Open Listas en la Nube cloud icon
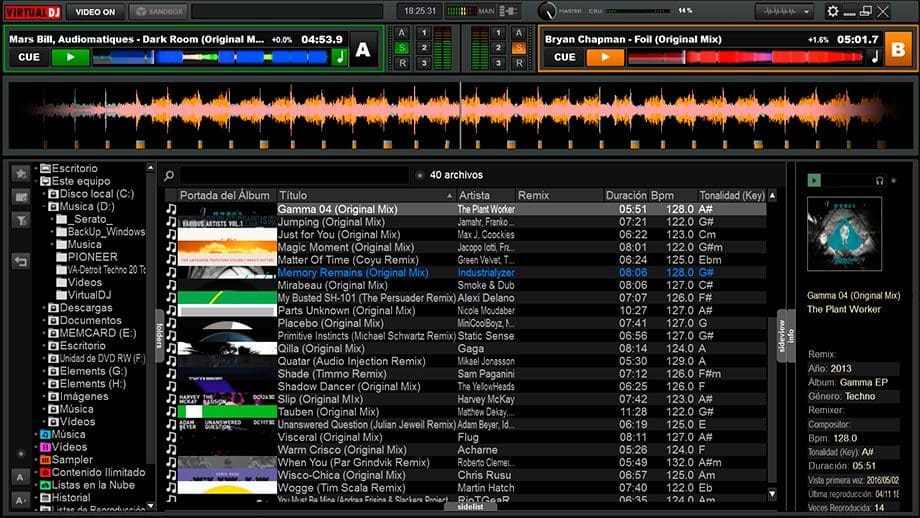Image resolution: width=920 pixels, height=518 pixels. click(45, 485)
